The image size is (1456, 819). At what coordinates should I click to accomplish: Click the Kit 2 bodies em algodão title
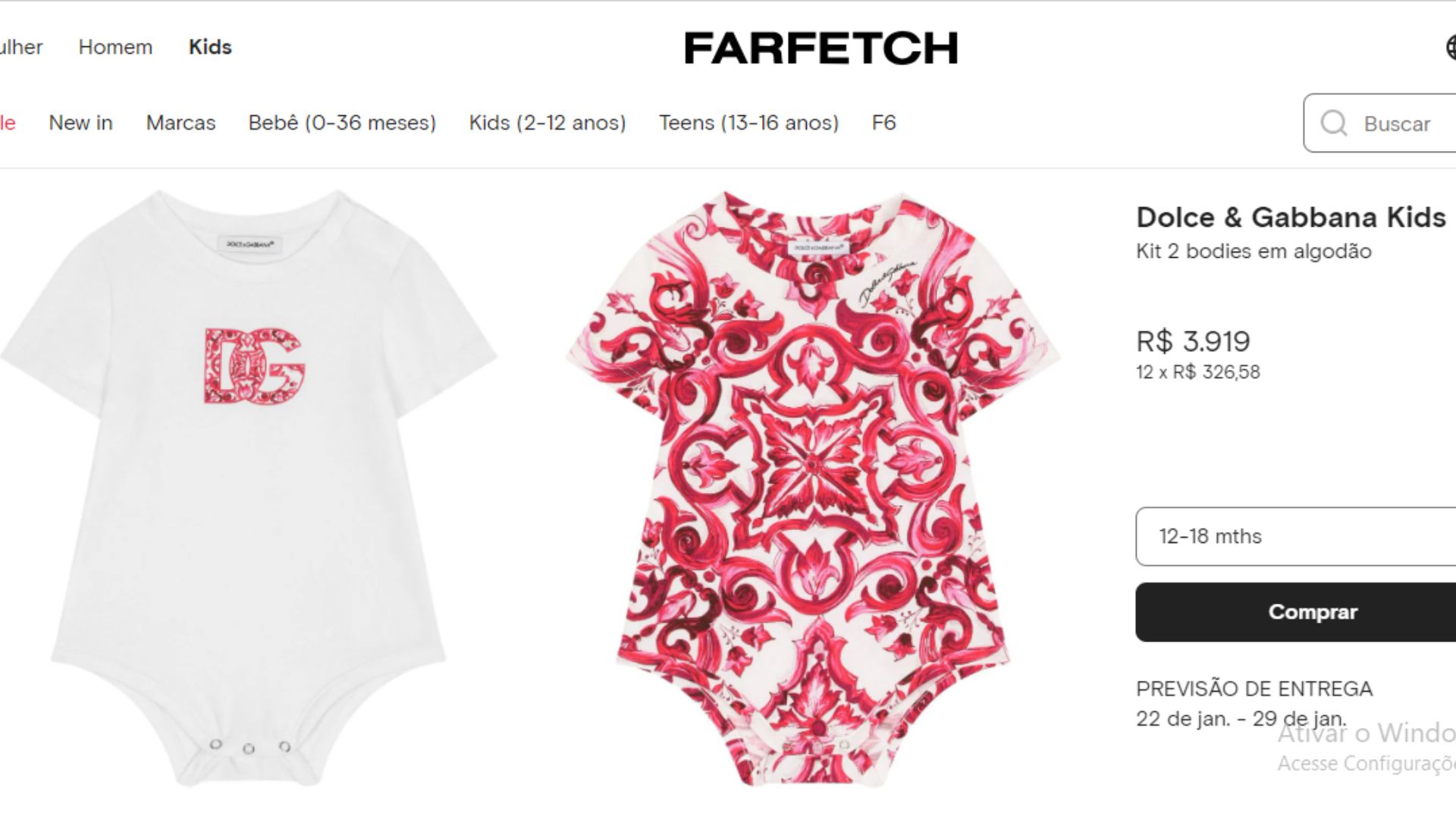click(1254, 252)
